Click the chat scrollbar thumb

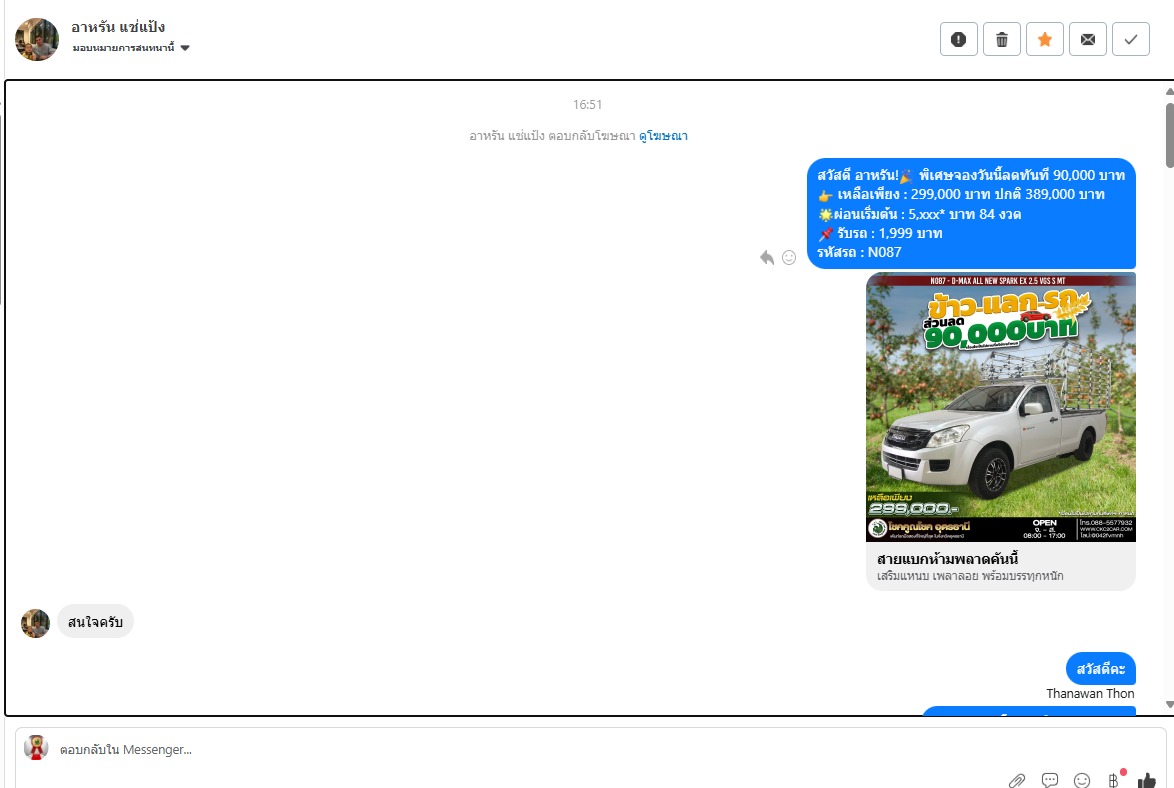click(x=1170, y=135)
